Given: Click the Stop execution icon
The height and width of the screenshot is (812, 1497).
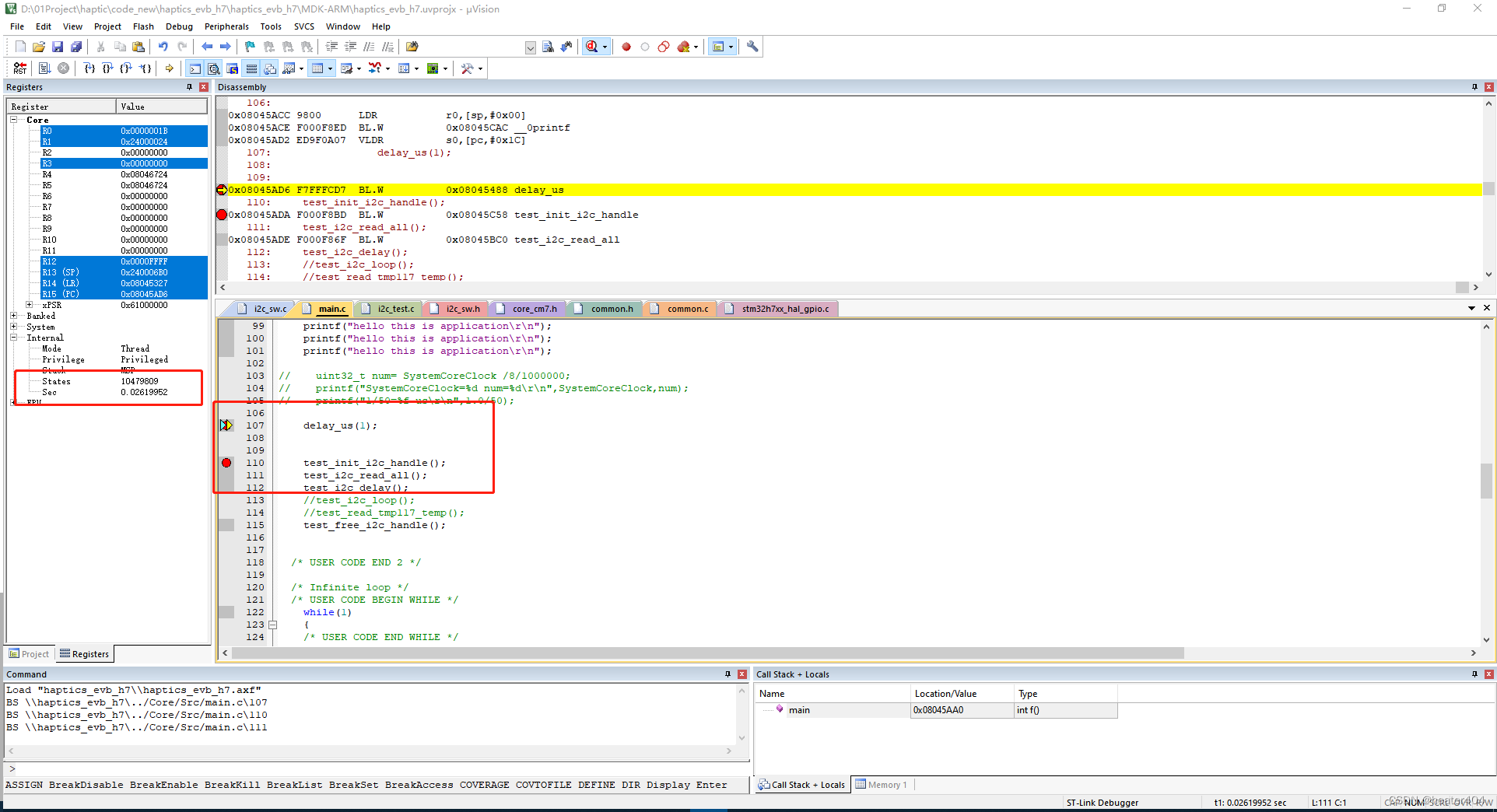Looking at the screenshot, I should (64, 68).
